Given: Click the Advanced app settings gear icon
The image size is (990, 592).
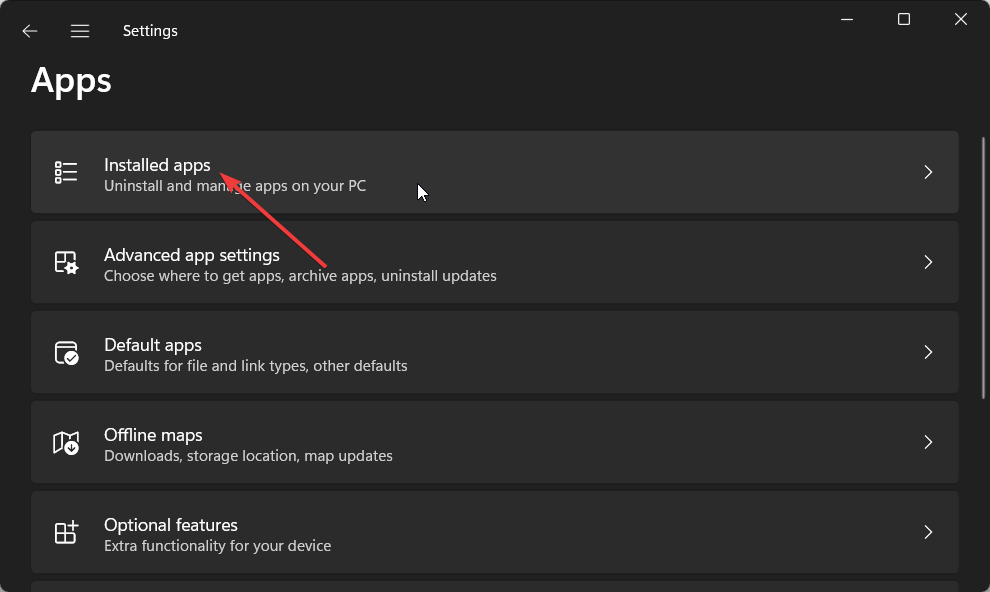Looking at the screenshot, I should pyautogui.click(x=66, y=262).
